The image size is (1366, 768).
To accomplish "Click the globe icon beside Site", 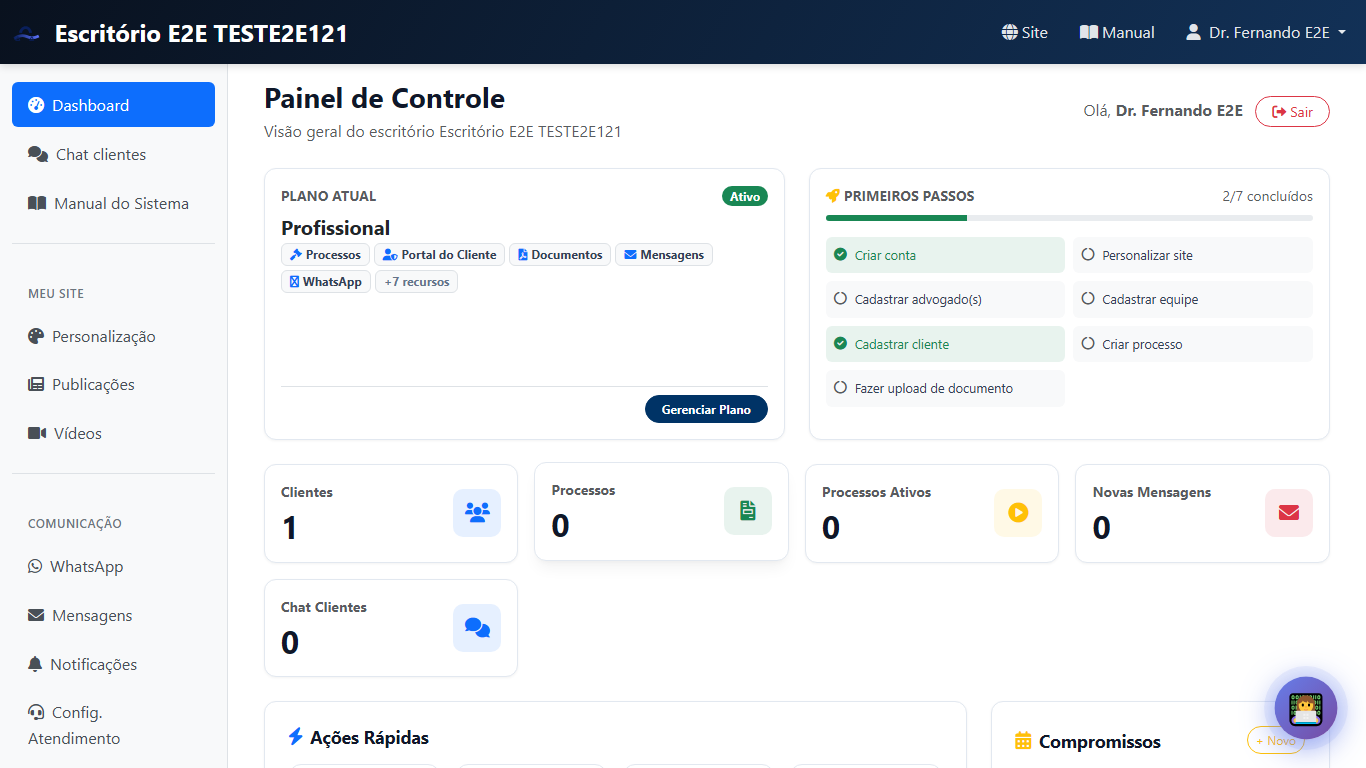I will tap(1009, 32).
